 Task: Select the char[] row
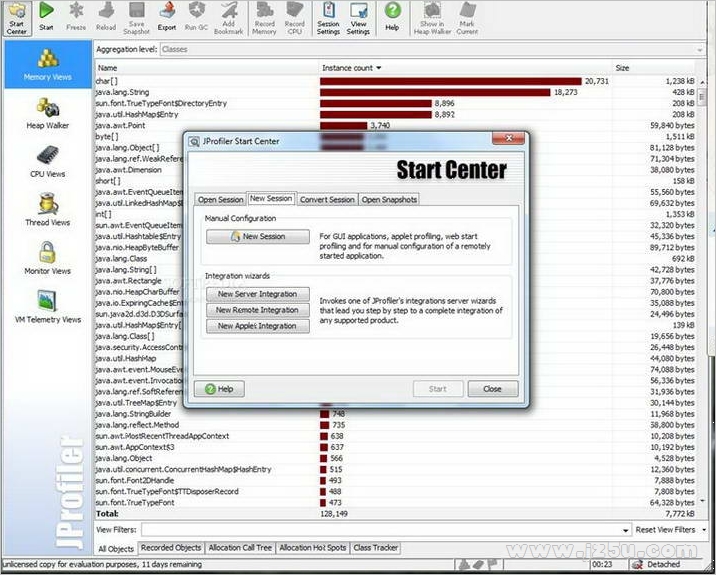395,81
